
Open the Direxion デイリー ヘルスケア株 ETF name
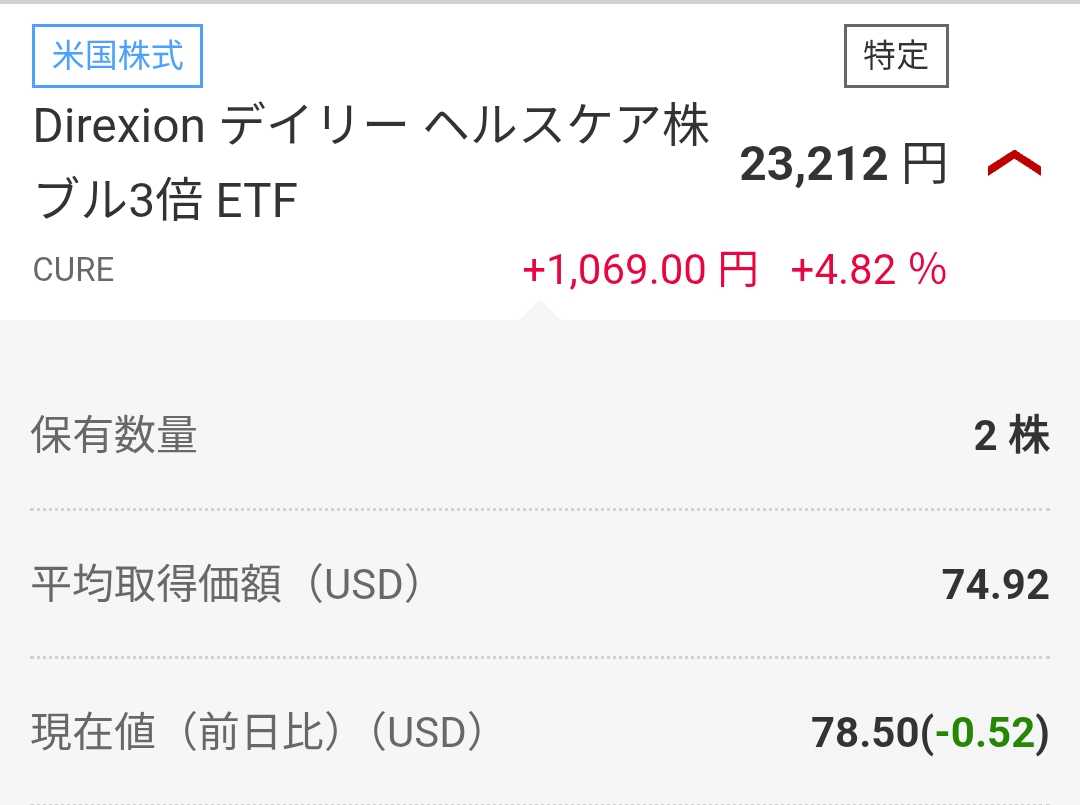(370, 128)
